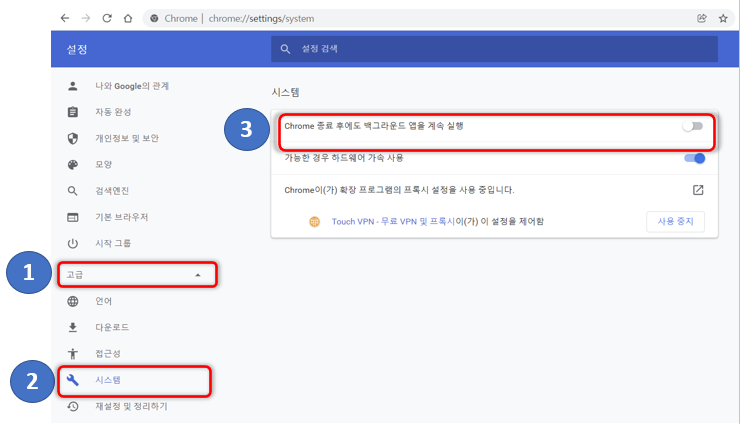
Task: Click the search icon for 검색엔진
Action: click(73, 191)
